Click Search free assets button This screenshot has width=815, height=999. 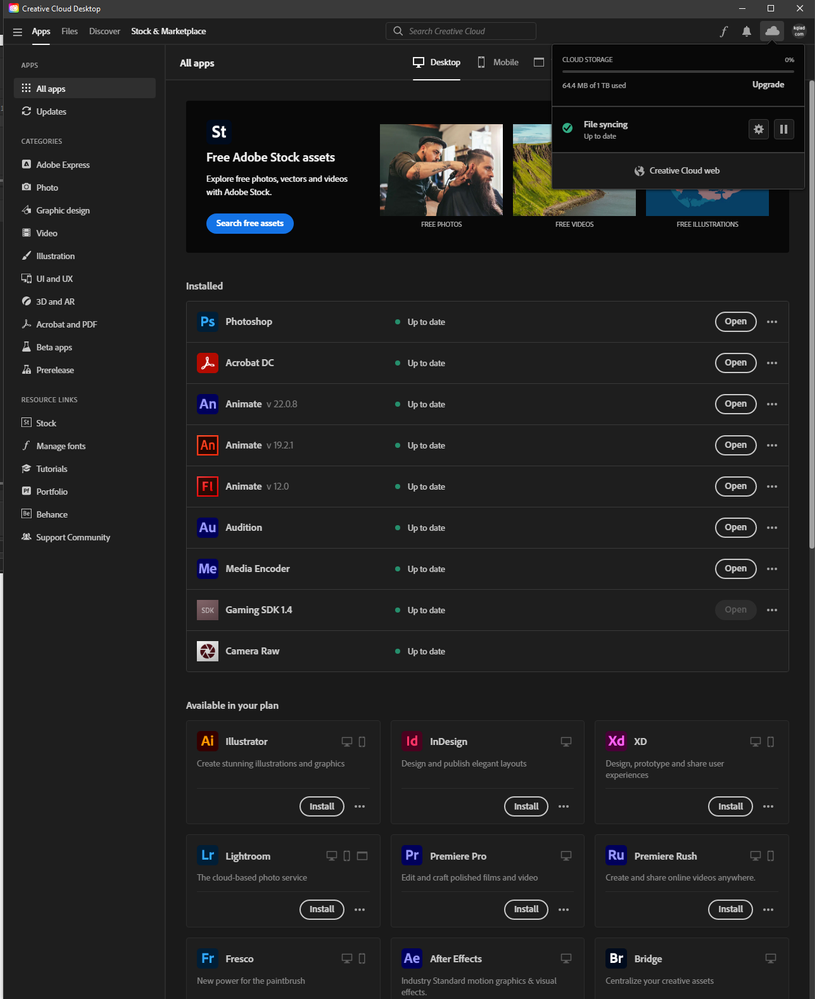[x=250, y=223]
